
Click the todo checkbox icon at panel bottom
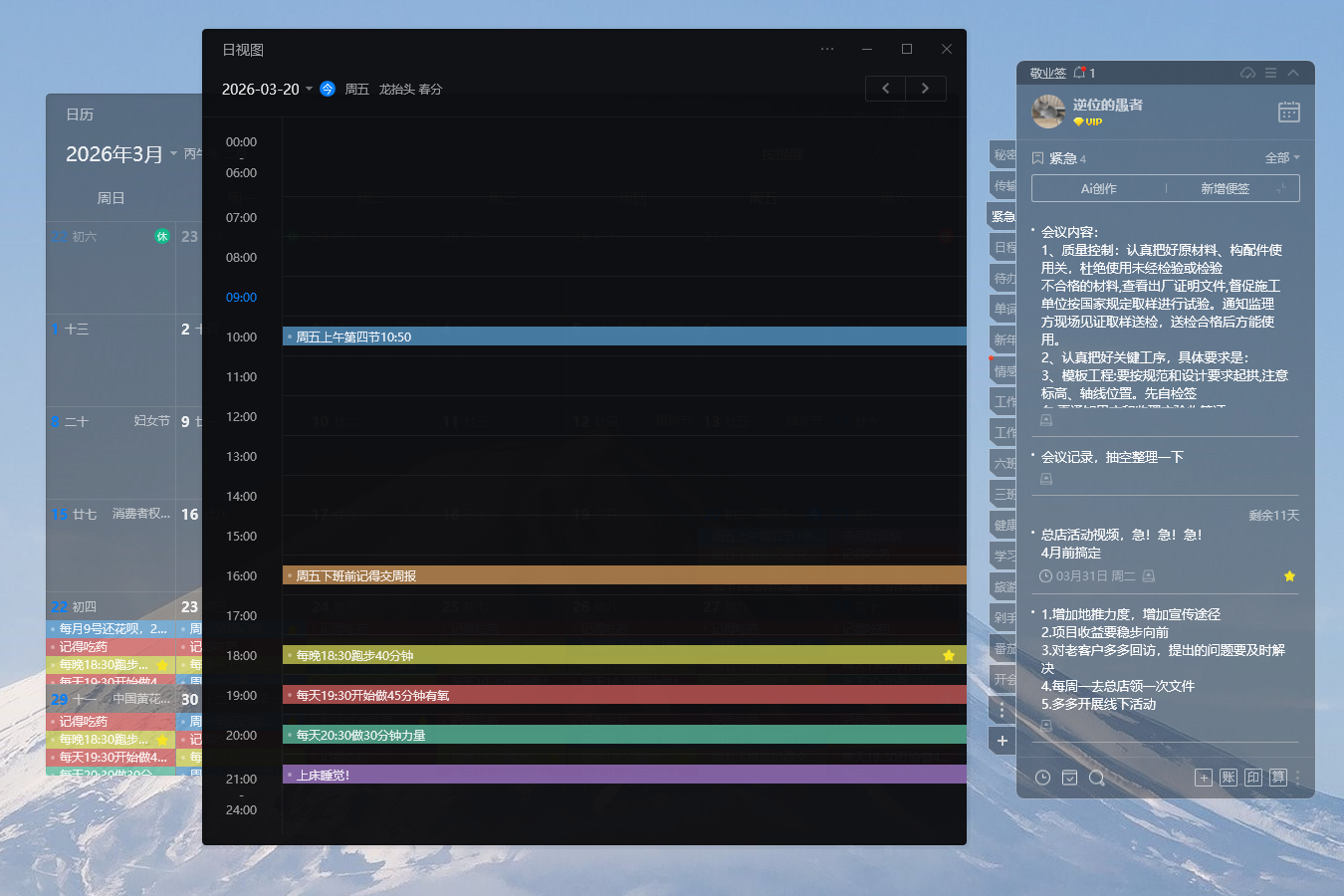click(1069, 778)
